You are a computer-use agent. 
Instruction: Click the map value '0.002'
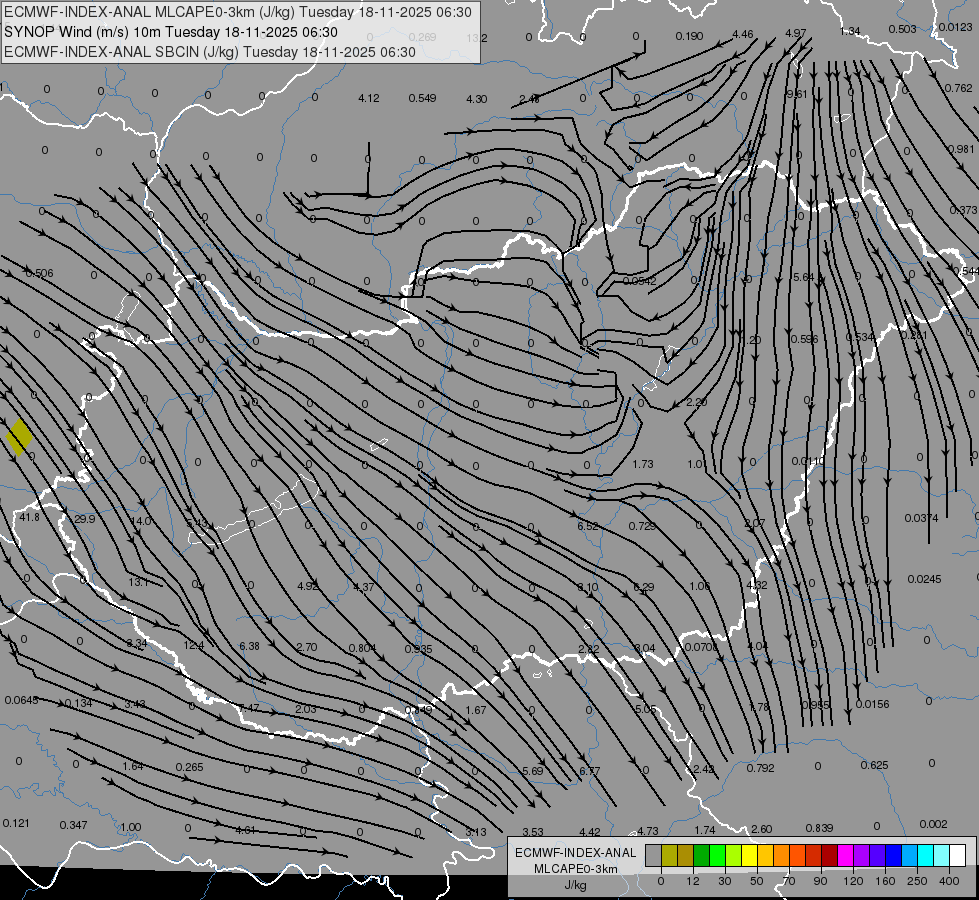(933, 824)
